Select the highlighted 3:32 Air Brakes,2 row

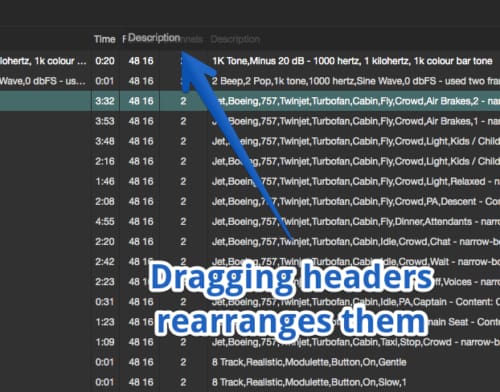click(x=250, y=101)
